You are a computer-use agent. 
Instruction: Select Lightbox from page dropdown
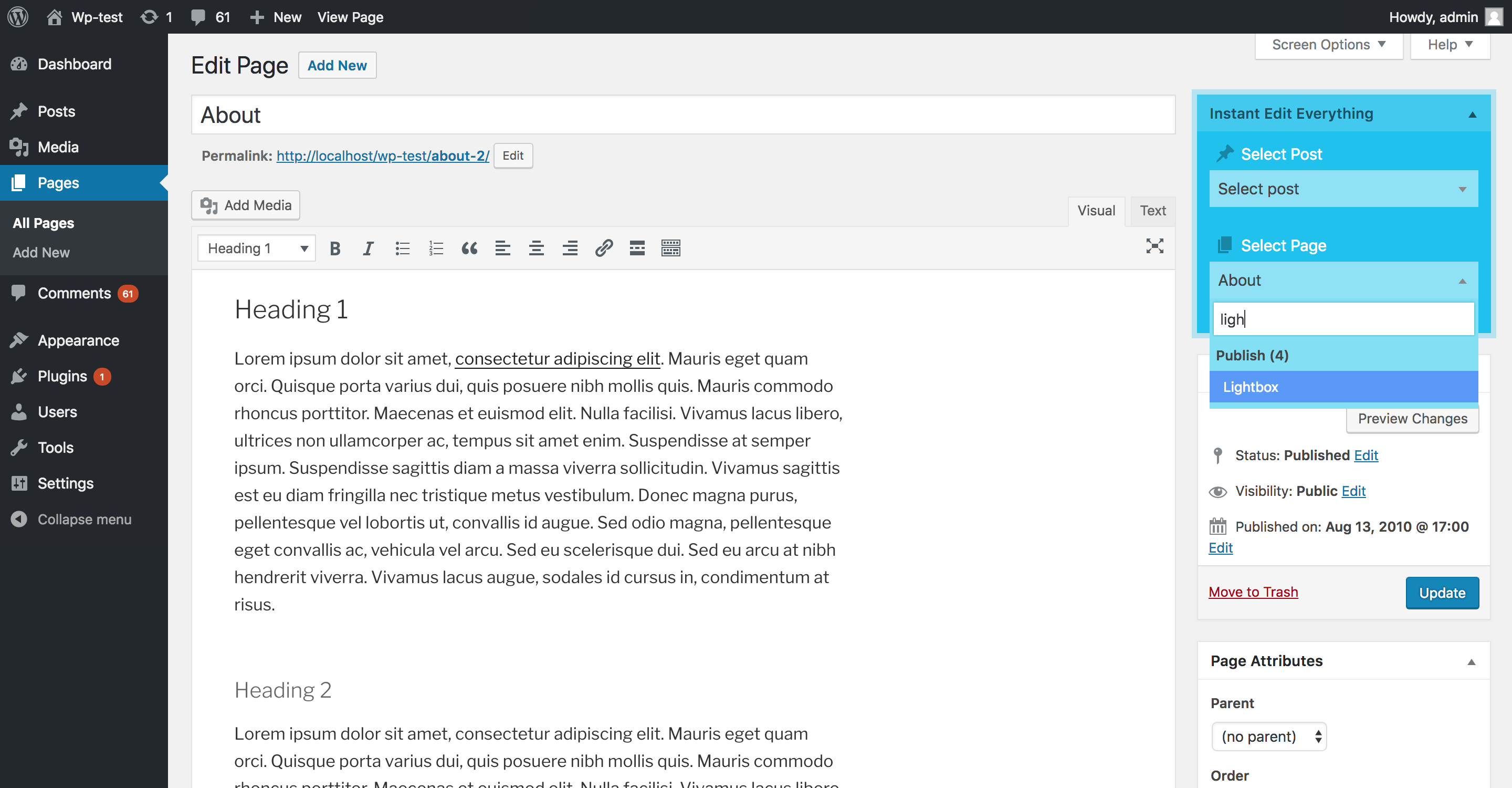pos(1344,387)
